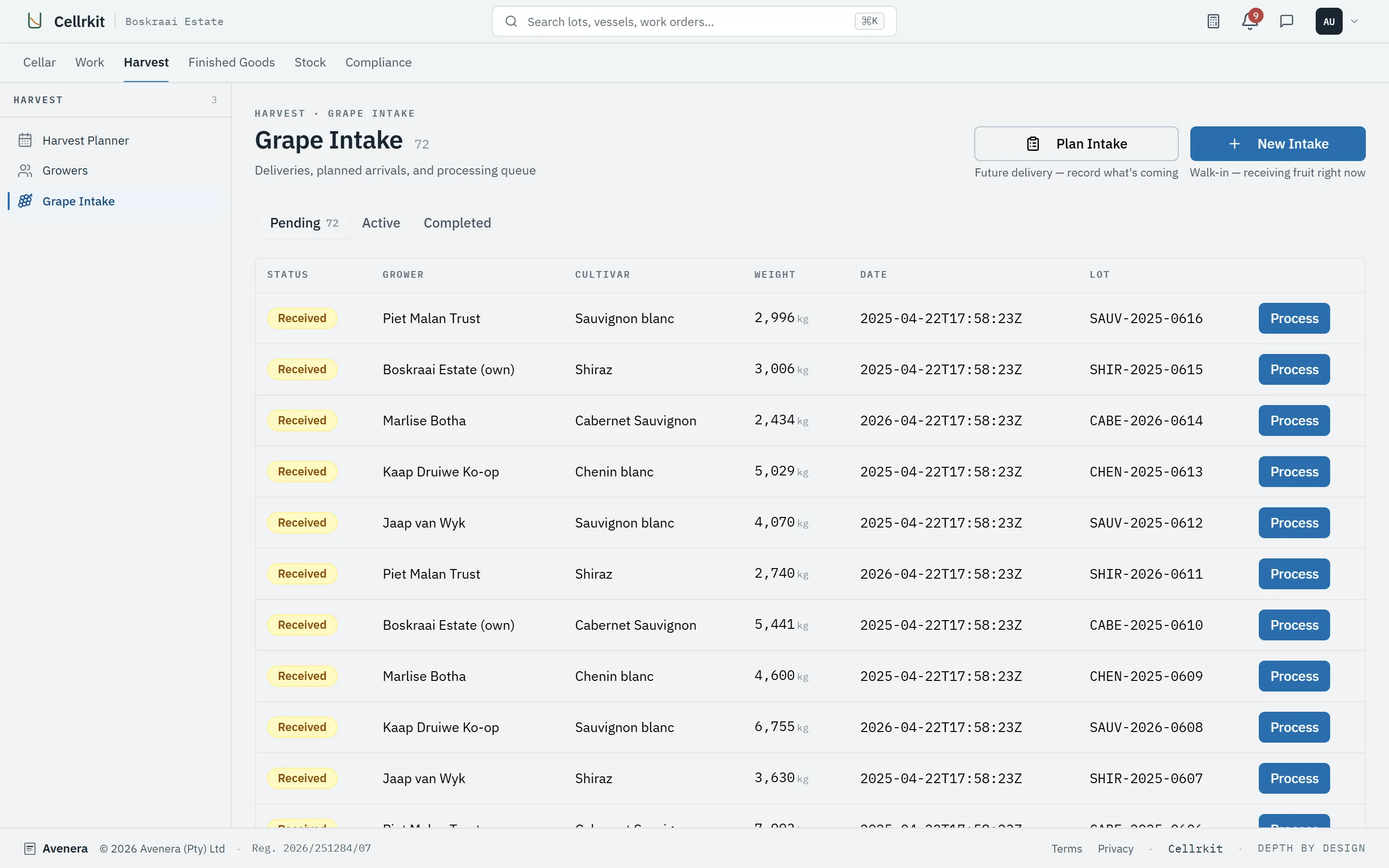Click the Plan Intake button
The image size is (1389, 868).
pos(1076,144)
